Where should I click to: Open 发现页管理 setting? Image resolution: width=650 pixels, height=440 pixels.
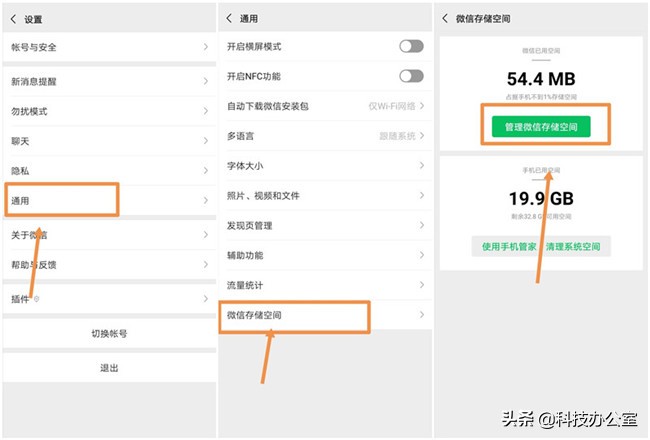325,226
